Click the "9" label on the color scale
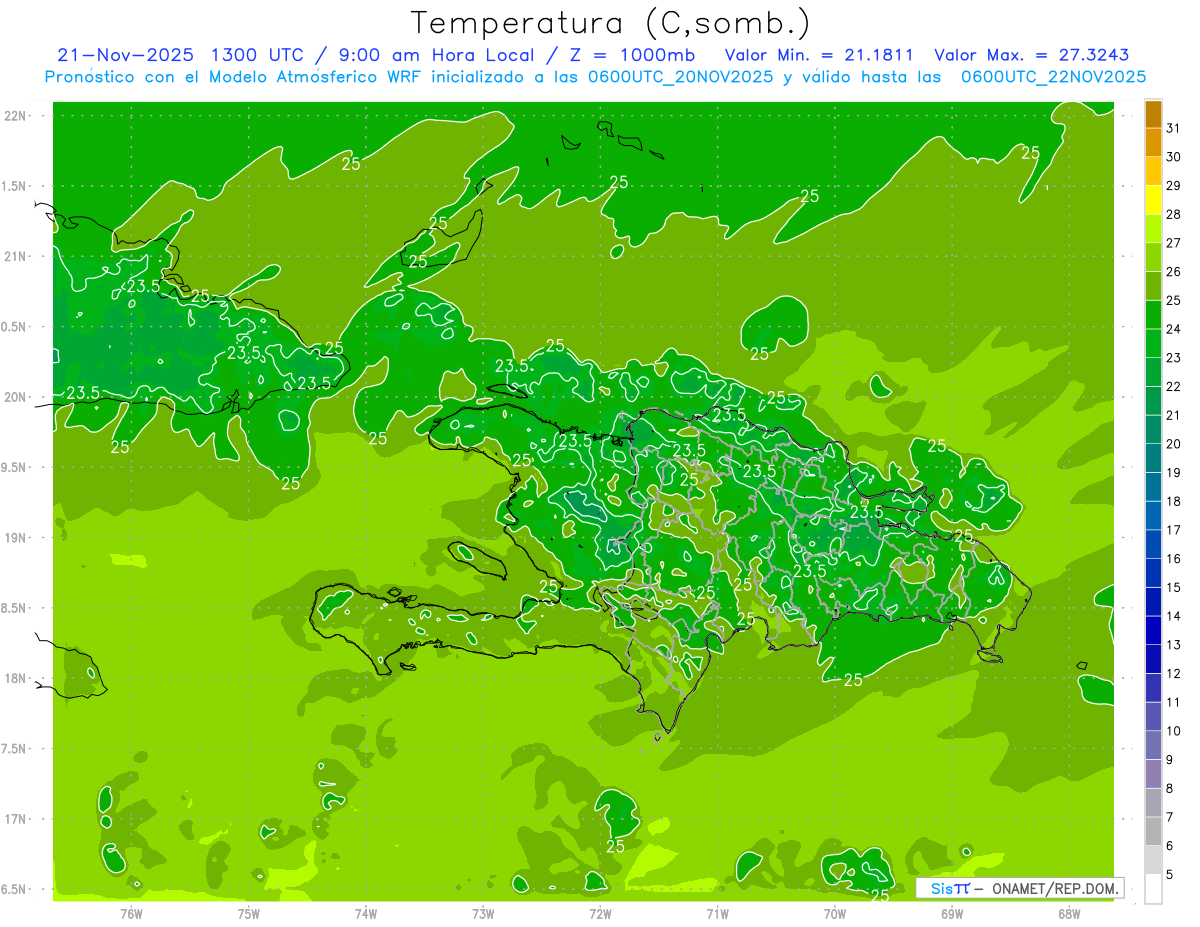The image size is (1200, 927). [x=1169, y=760]
